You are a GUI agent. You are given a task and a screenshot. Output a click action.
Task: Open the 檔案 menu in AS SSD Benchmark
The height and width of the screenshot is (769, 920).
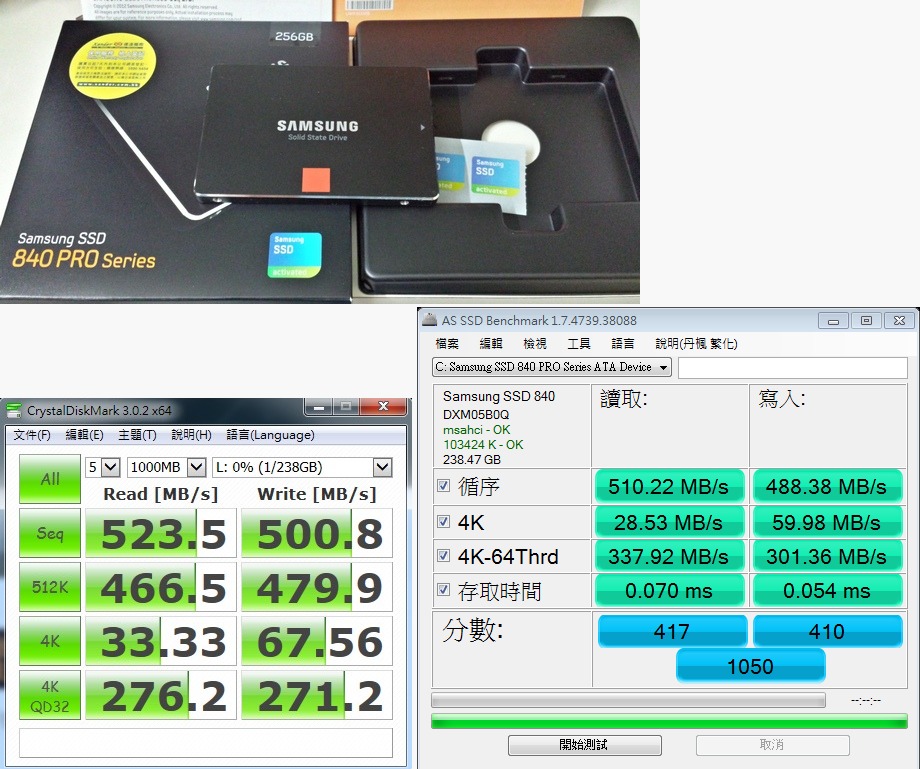(447, 344)
